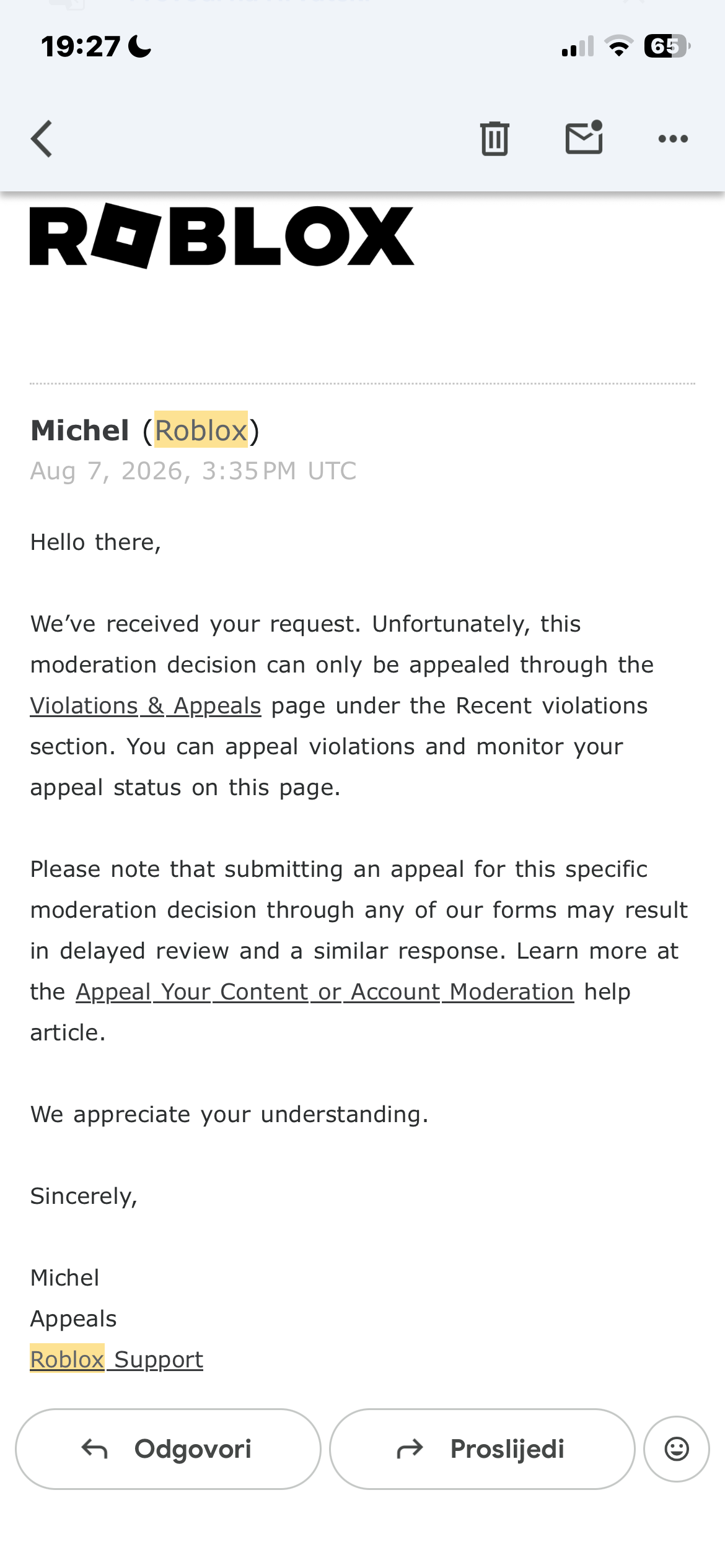Tap the cellular signal bars icon
The width and height of the screenshot is (725, 1568).
(578, 46)
